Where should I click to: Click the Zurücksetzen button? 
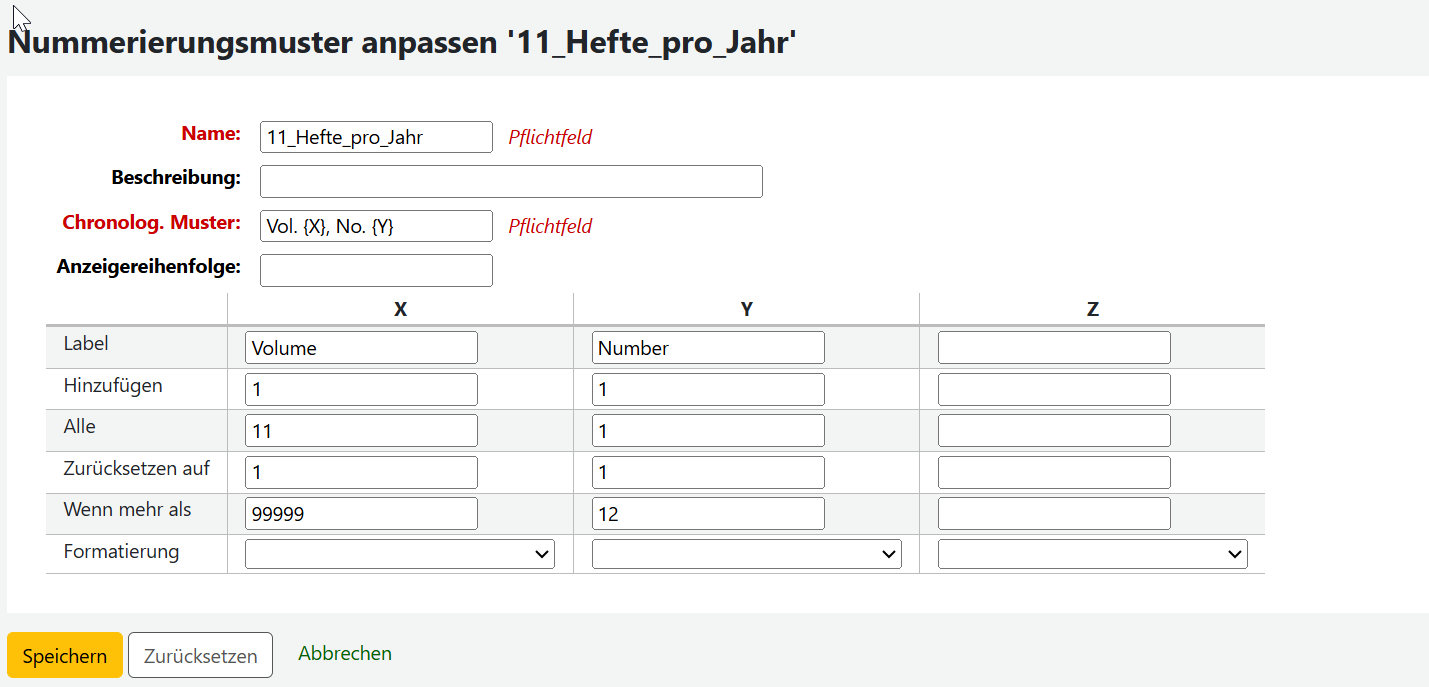tap(200, 656)
